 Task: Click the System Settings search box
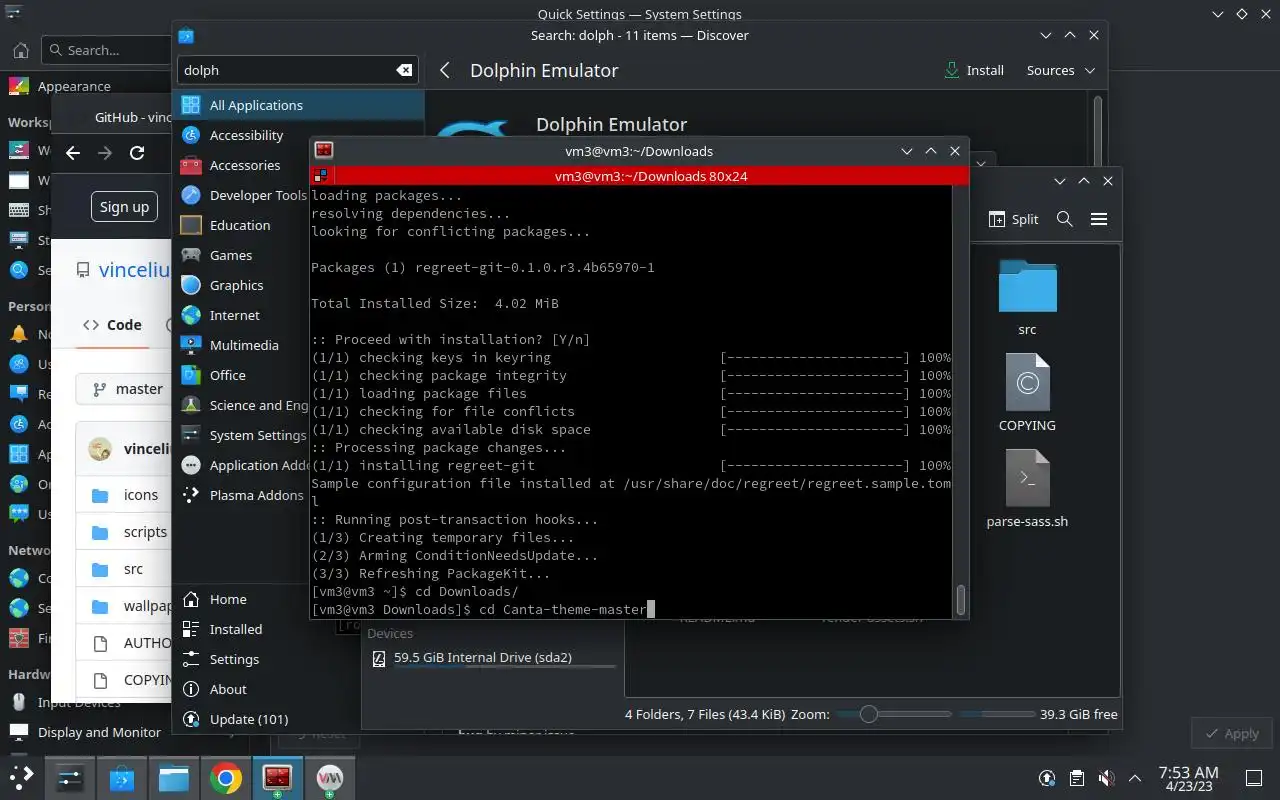click(107, 50)
